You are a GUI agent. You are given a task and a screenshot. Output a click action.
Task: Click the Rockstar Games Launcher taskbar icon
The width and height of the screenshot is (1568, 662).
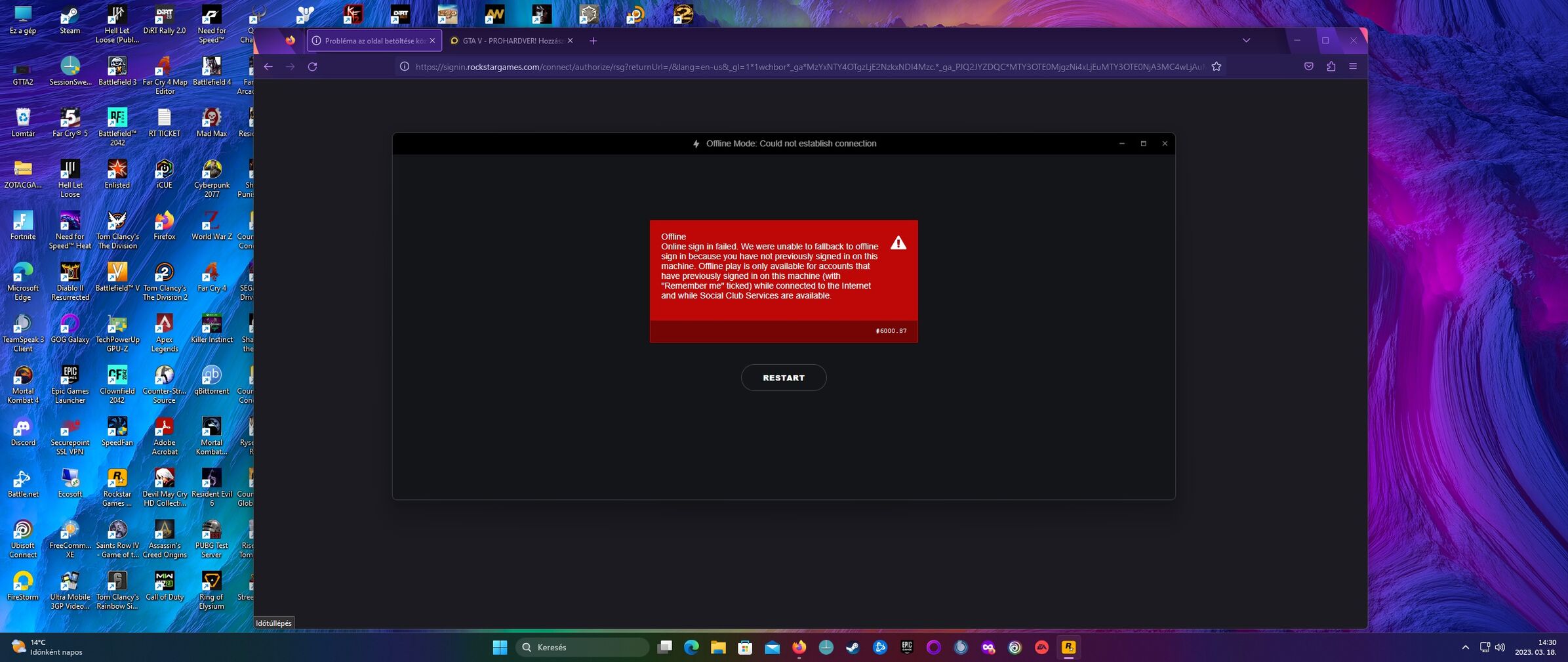1068,648
